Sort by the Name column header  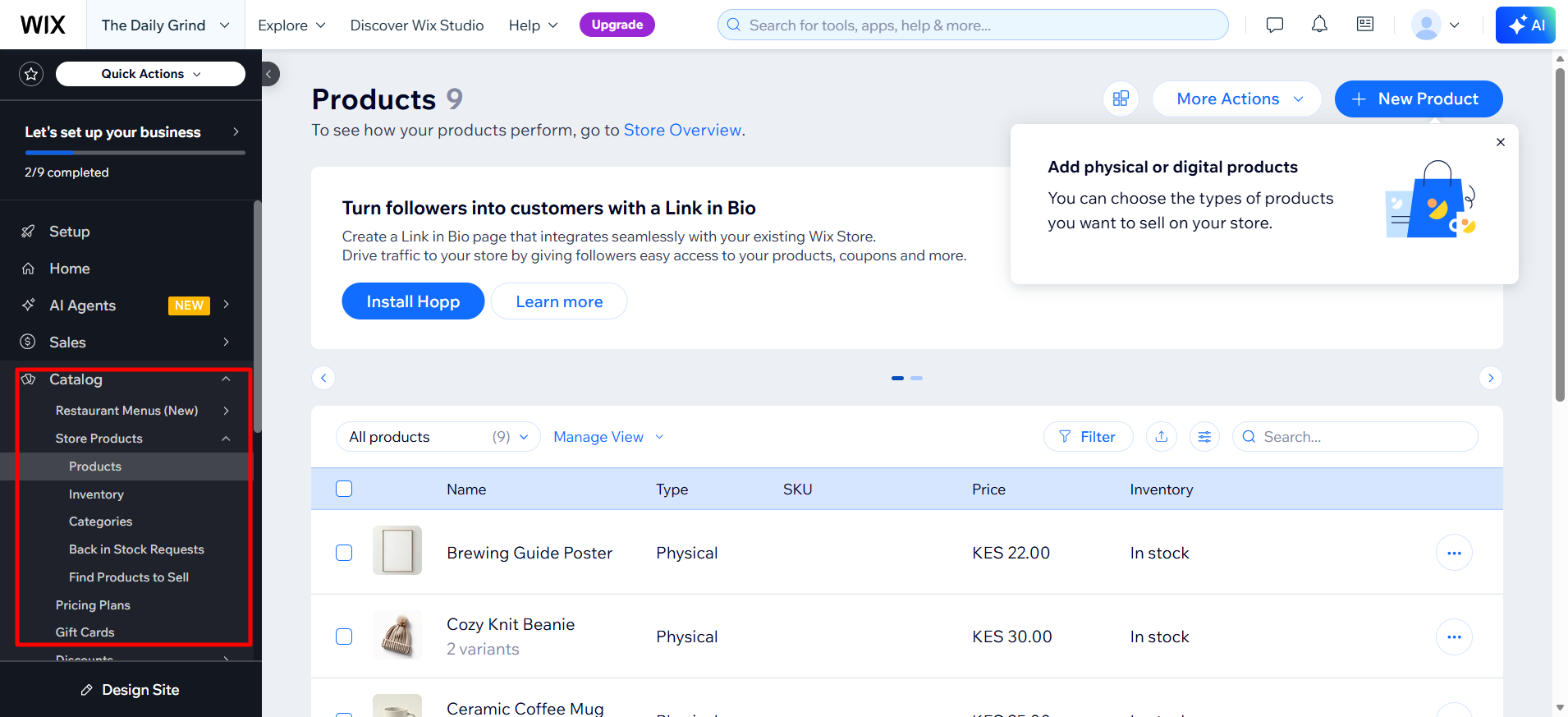click(466, 489)
